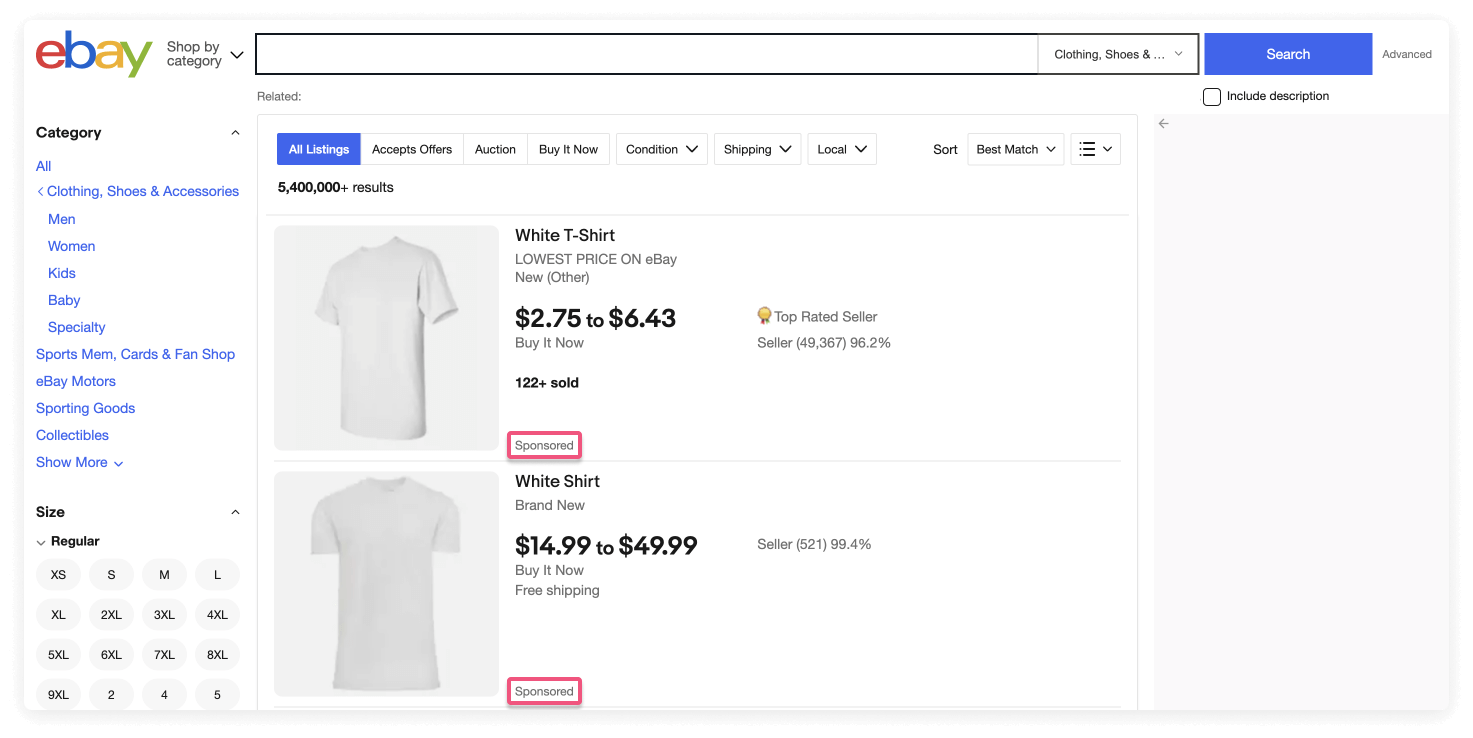Viewport: 1473px width, 738px height.
Task: Enable the Include description checkbox
Action: pyautogui.click(x=1211, y=96)
